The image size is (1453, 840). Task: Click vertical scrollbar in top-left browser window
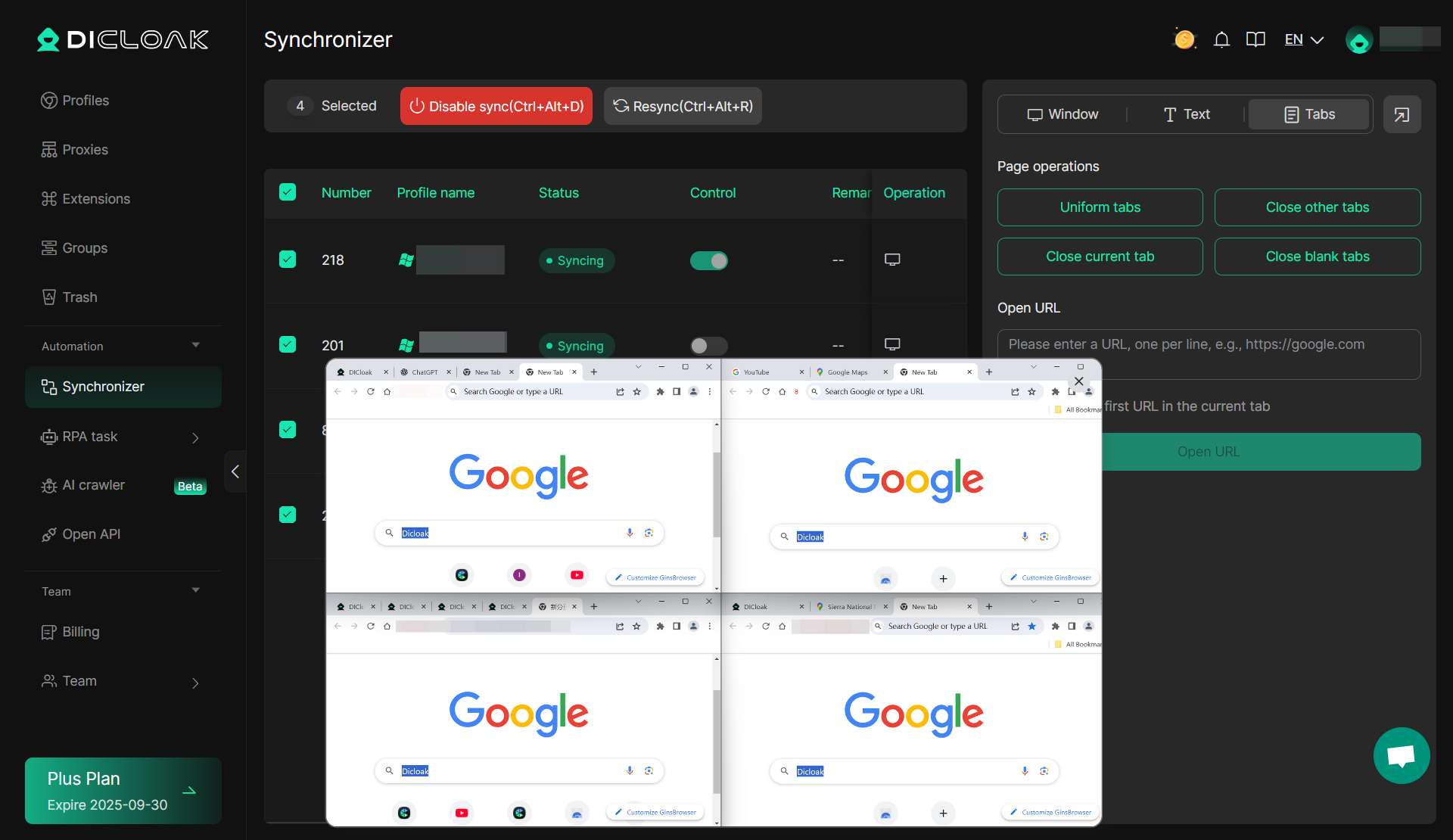tap(717, 496)
